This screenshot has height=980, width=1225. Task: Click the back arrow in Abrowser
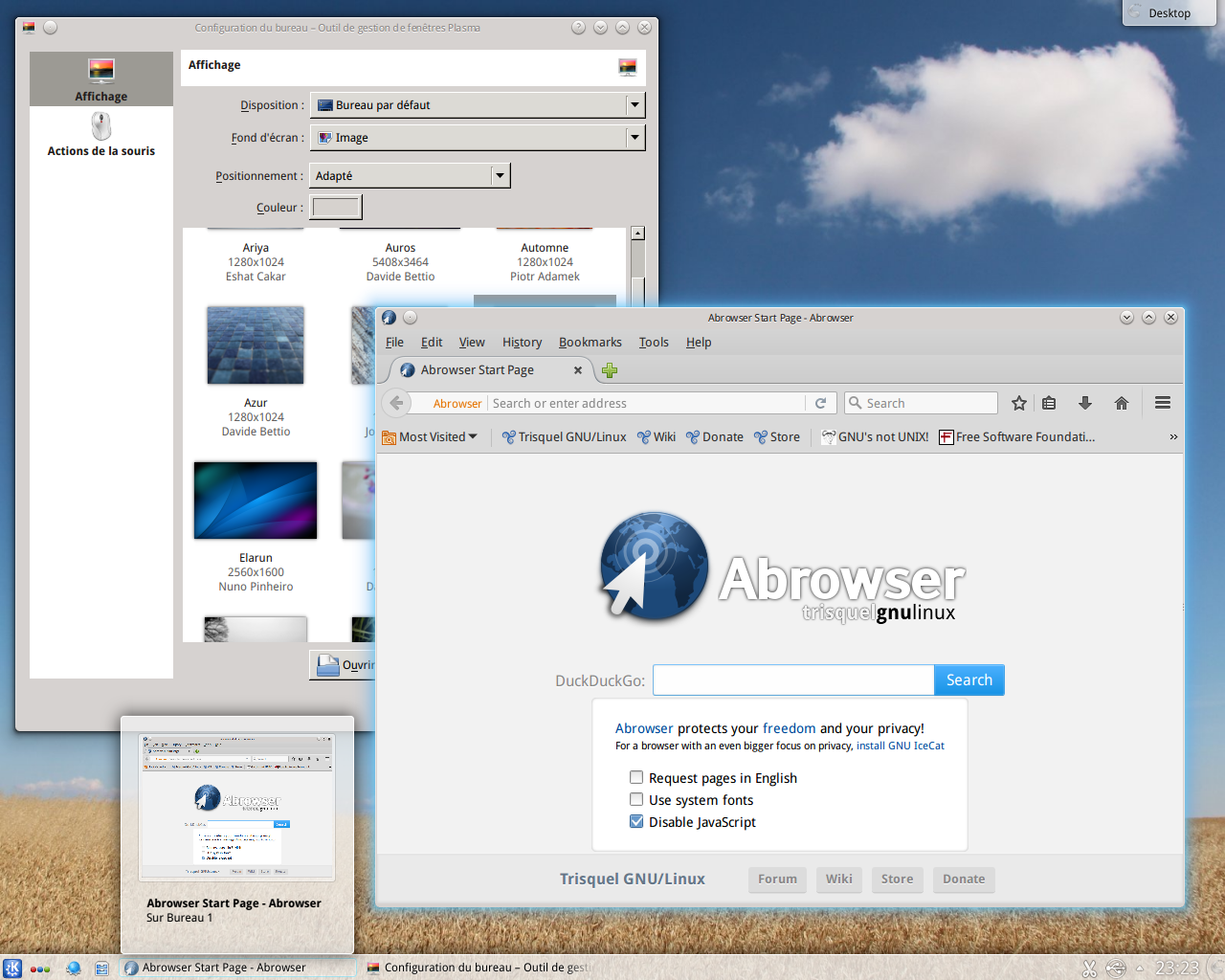pyautogui.click(x=397, y=403)
